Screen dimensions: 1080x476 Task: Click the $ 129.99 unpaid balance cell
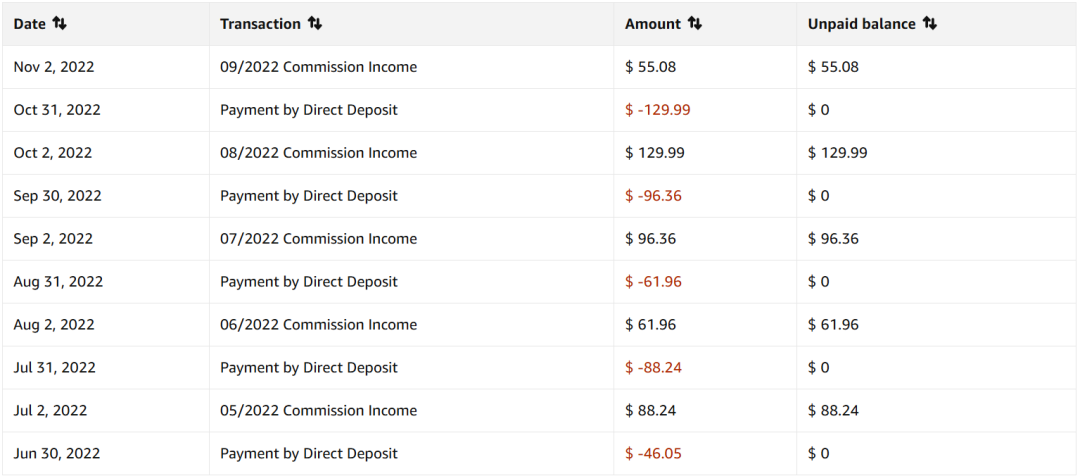click(x=837, y=153)
